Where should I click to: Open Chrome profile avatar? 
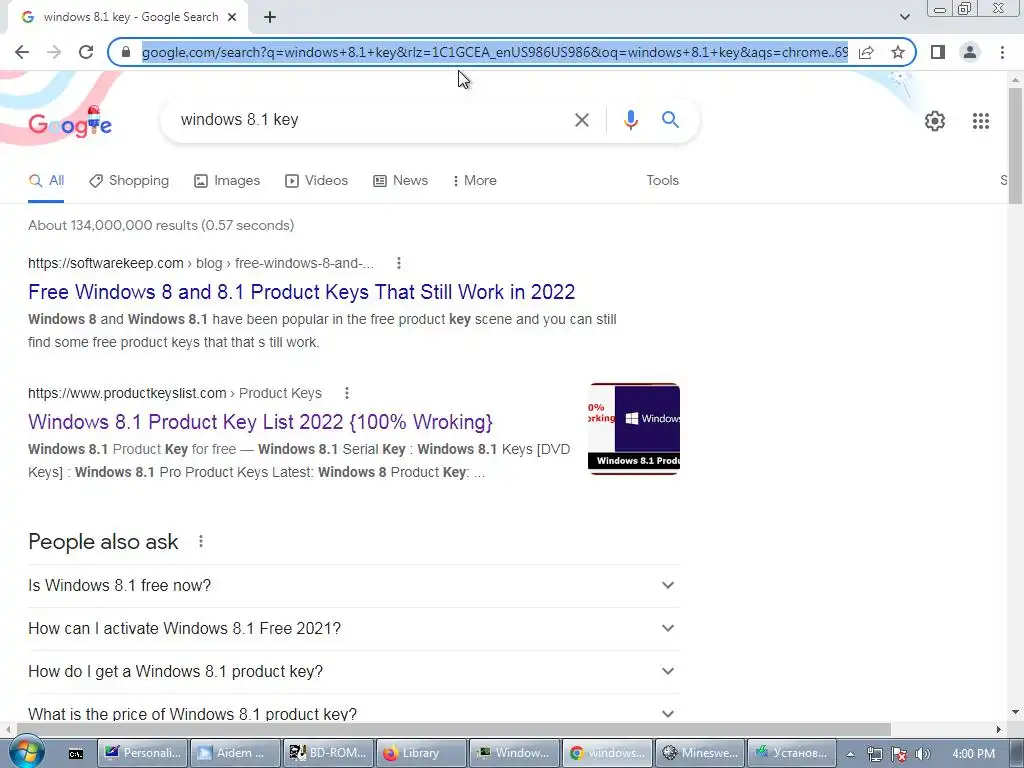pyautogui.click(x=970, y=52)
